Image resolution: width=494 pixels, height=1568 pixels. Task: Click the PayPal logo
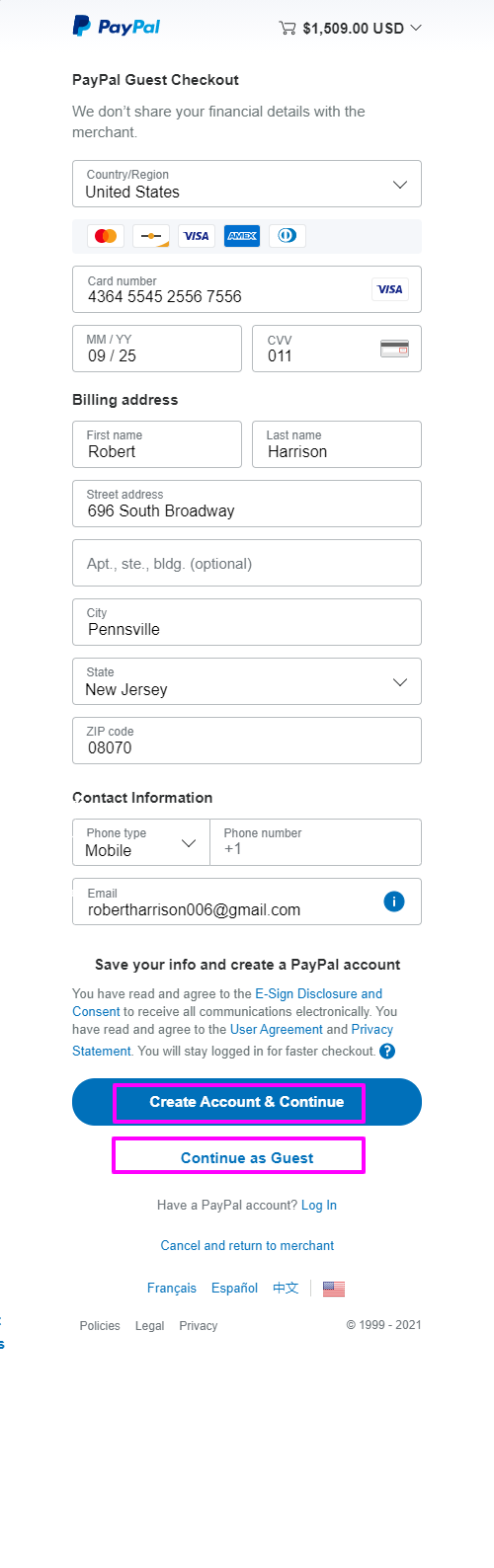tap(117, 27)
